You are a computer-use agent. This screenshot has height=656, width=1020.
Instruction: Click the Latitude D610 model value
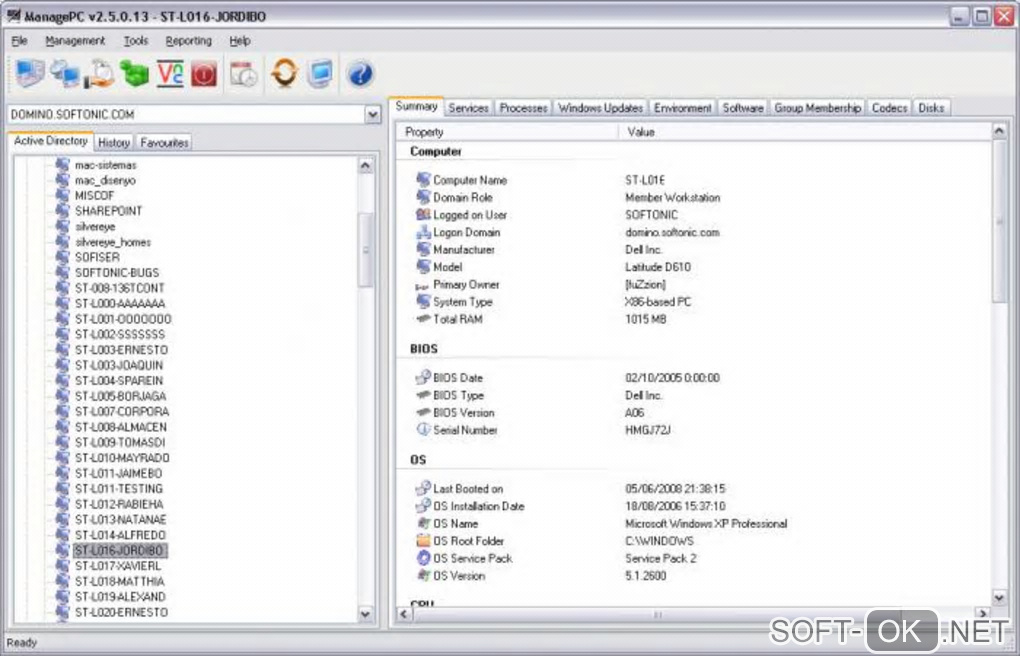coord(658,267)
